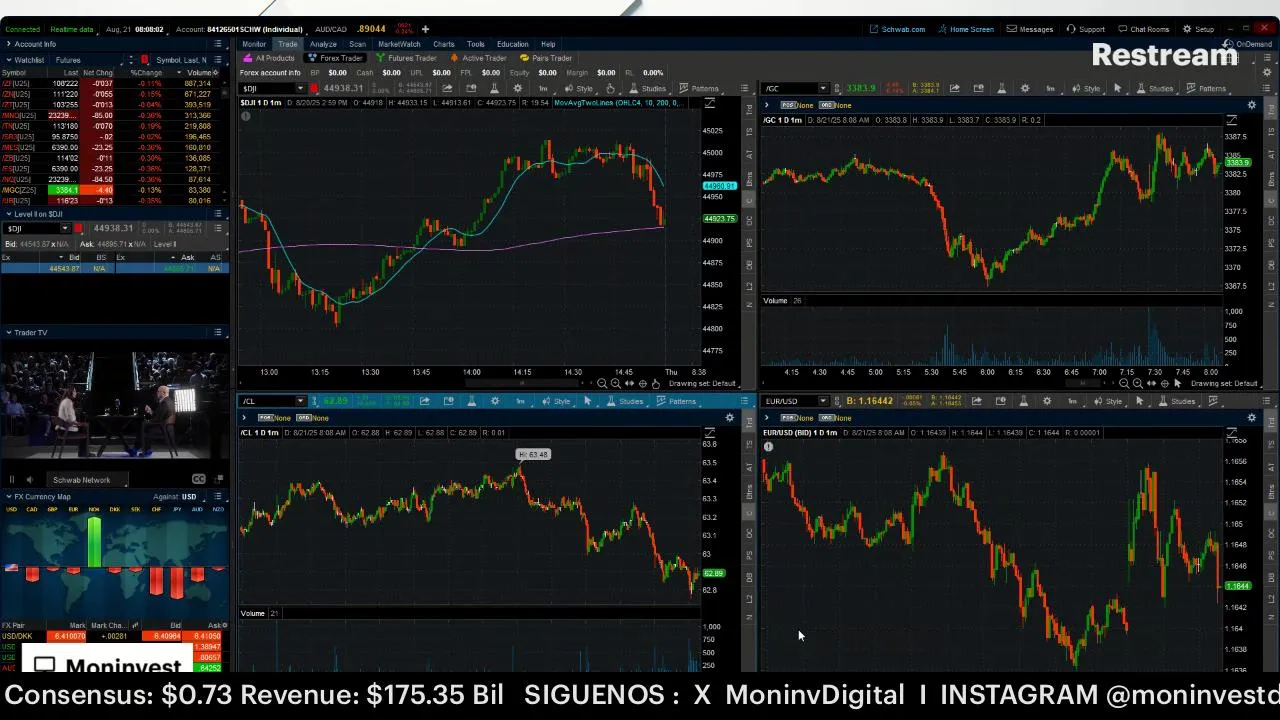This screenshot has width=1280, height=720.
Task: Open Chat Rooms
Action: click(x=1143, y=29)
